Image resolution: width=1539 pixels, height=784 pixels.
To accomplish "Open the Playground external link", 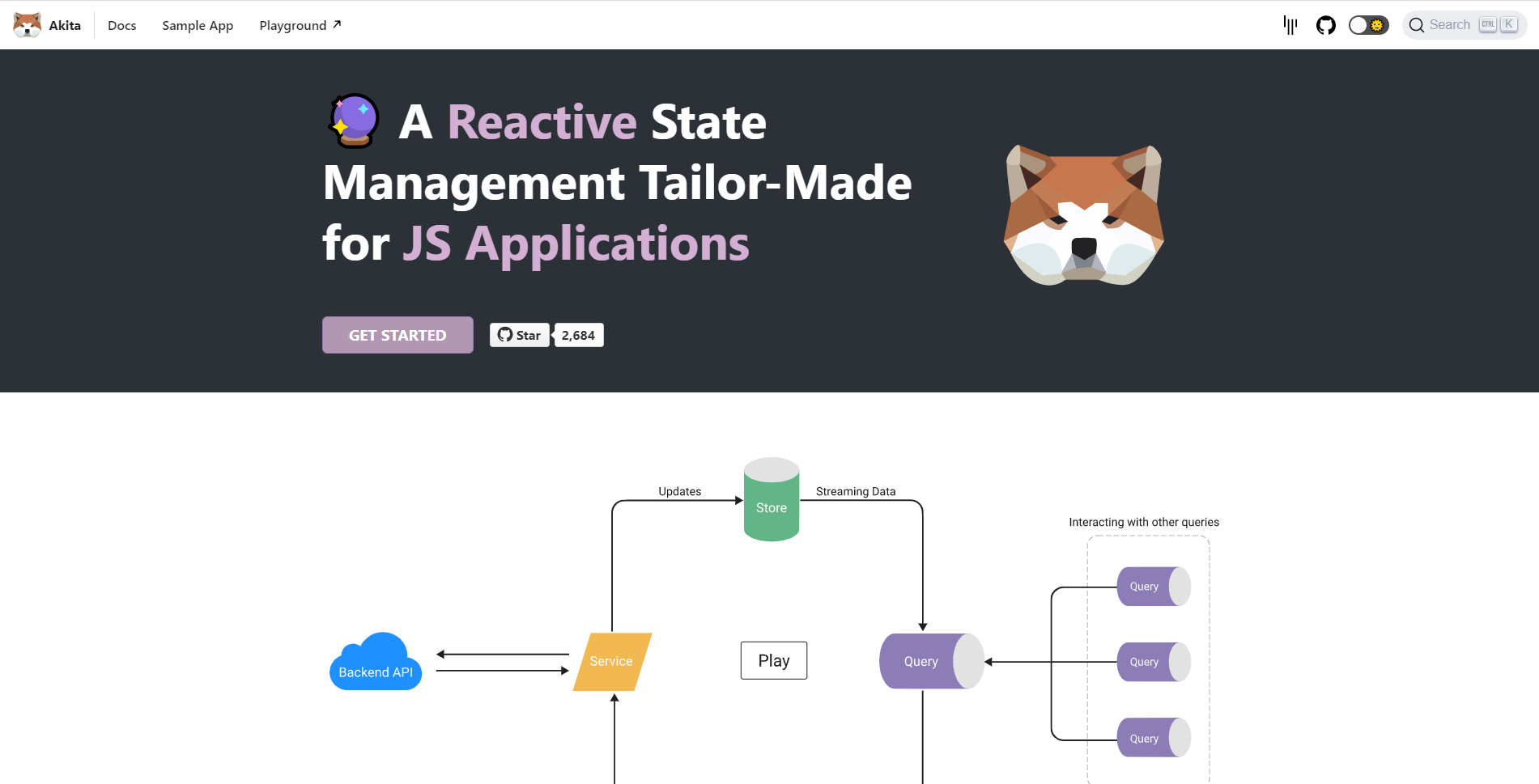I will (x=300, y=25).
